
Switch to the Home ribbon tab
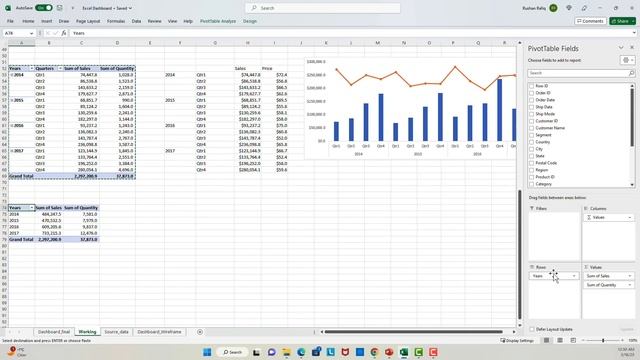[x=28, y=21]
